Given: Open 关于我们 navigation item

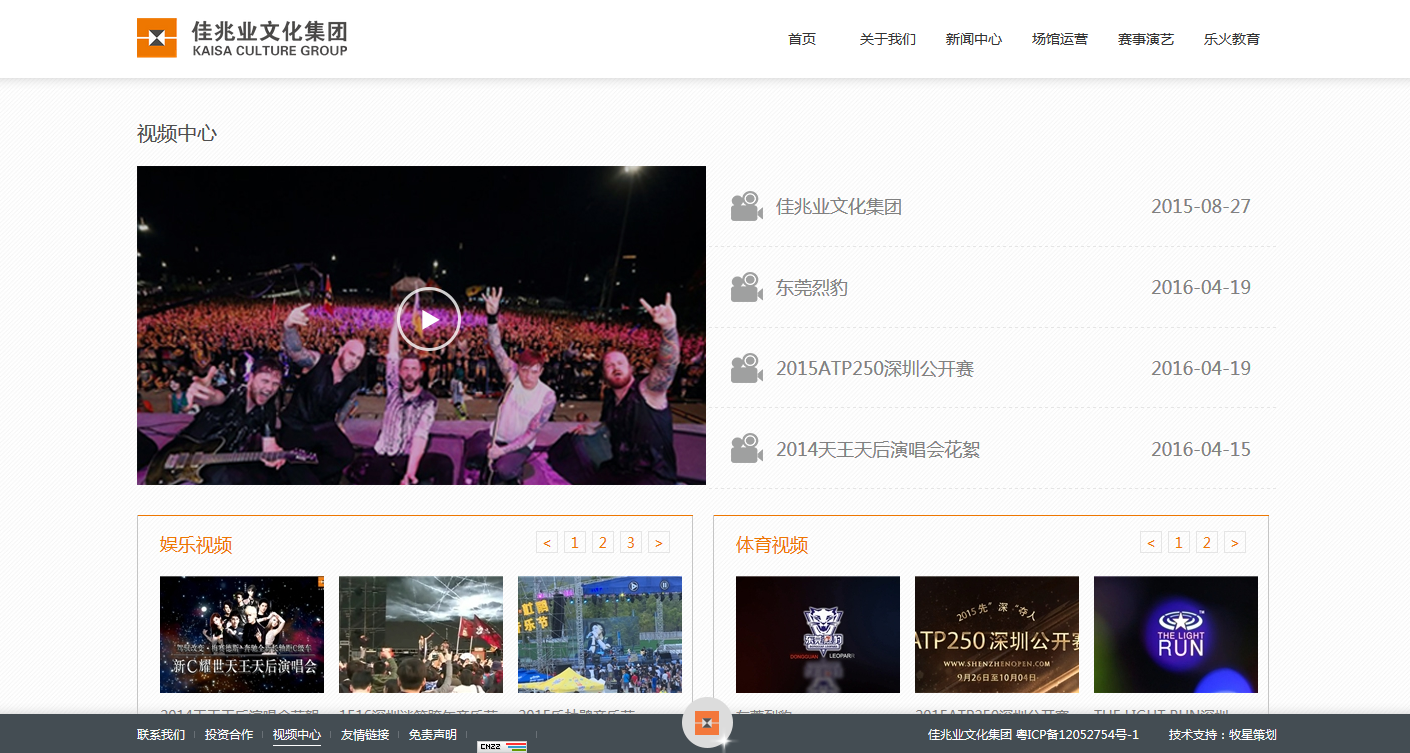Looking at the screenshot, I should click(888, 39).
